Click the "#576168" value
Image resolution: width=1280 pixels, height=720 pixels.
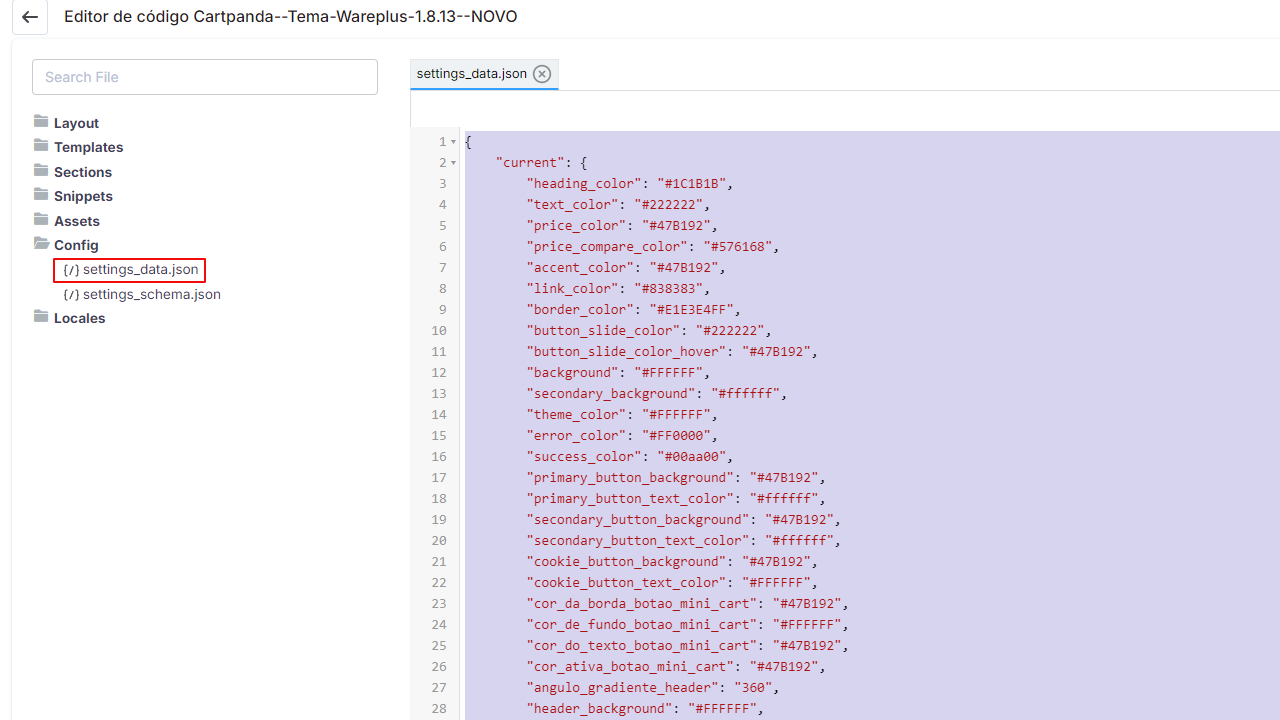click(740, 246)
